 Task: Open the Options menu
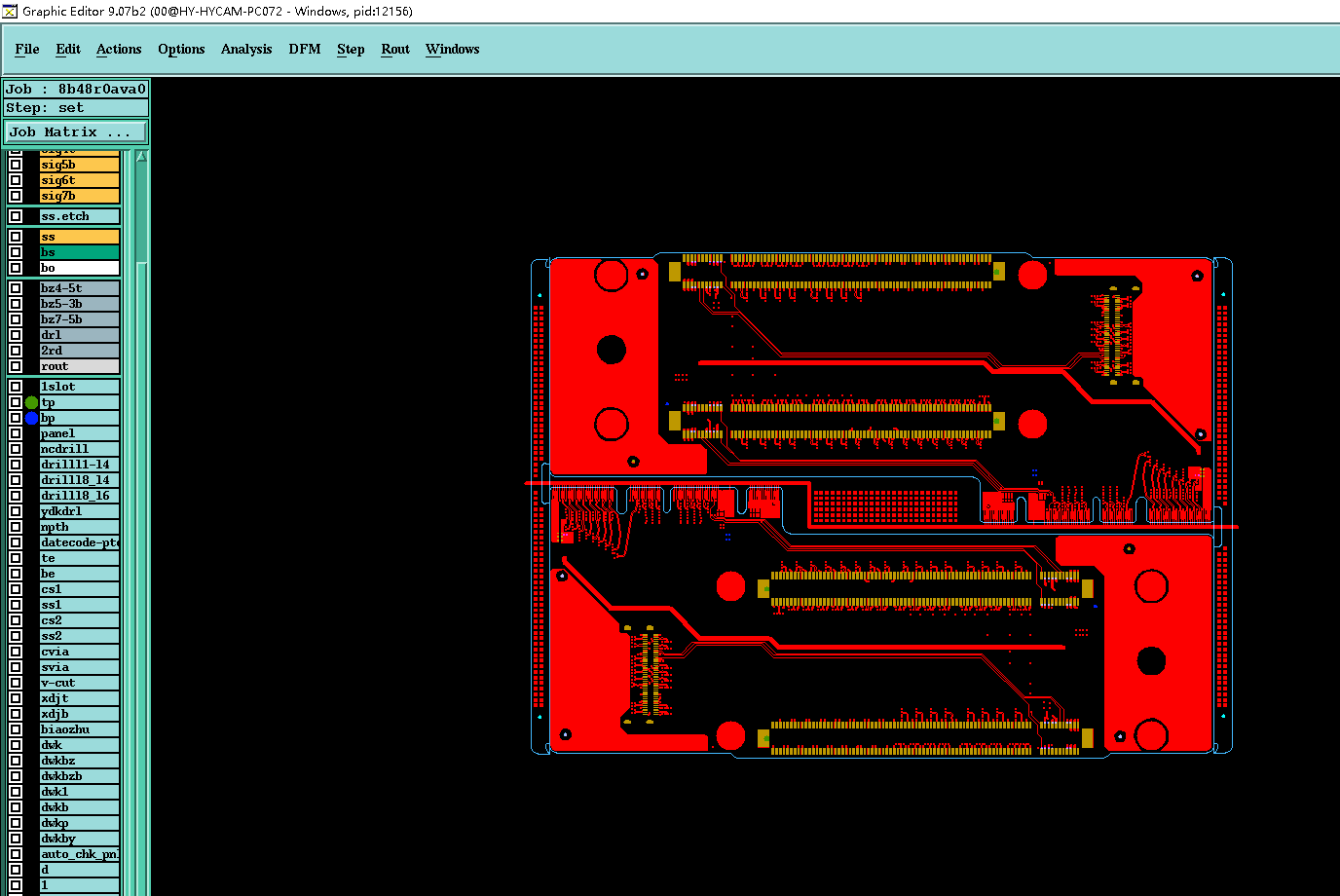[181, 49]
